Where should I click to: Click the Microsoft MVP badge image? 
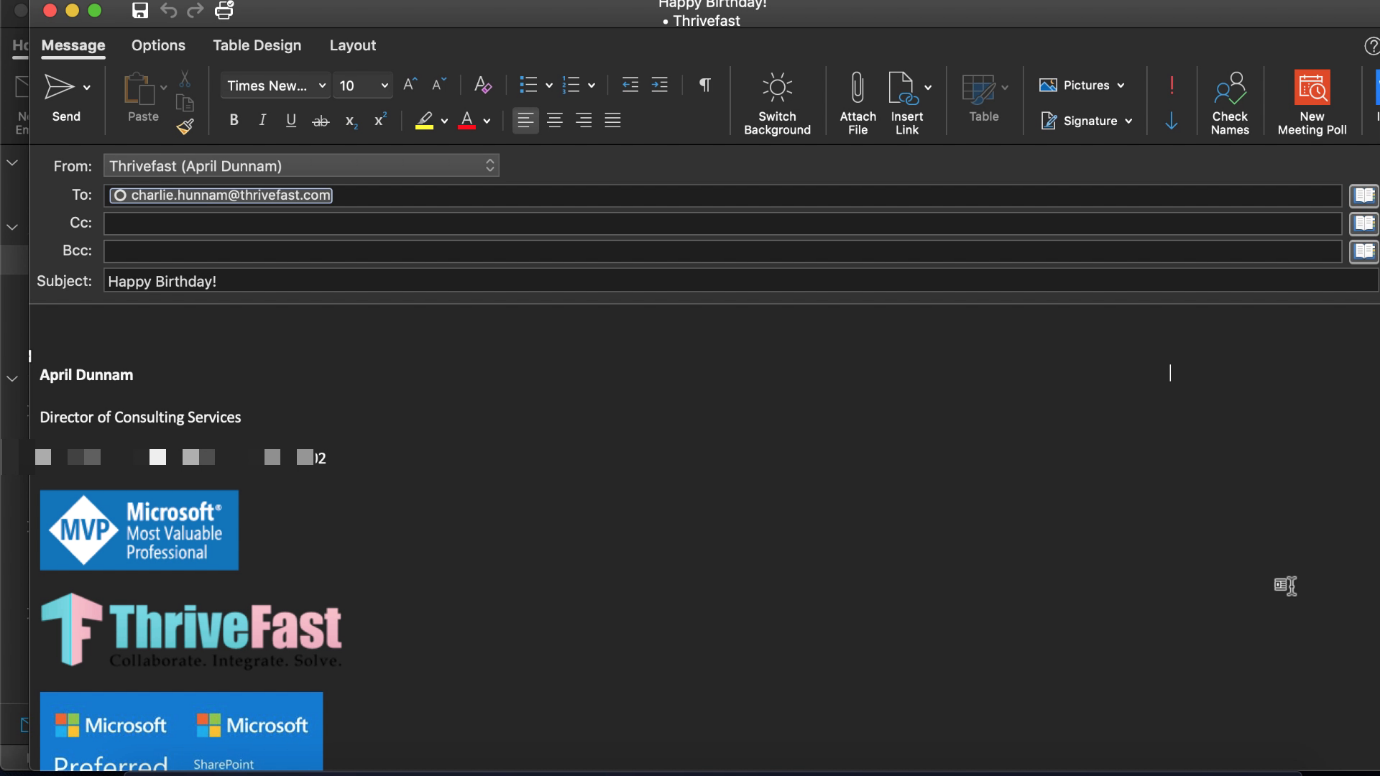(x=139, y=530)
